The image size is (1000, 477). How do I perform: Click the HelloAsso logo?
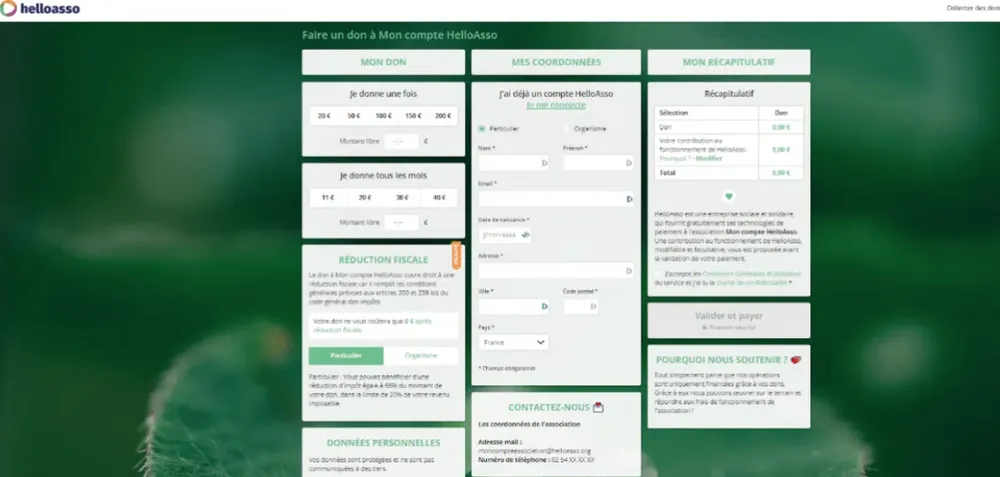coord(41,9)
